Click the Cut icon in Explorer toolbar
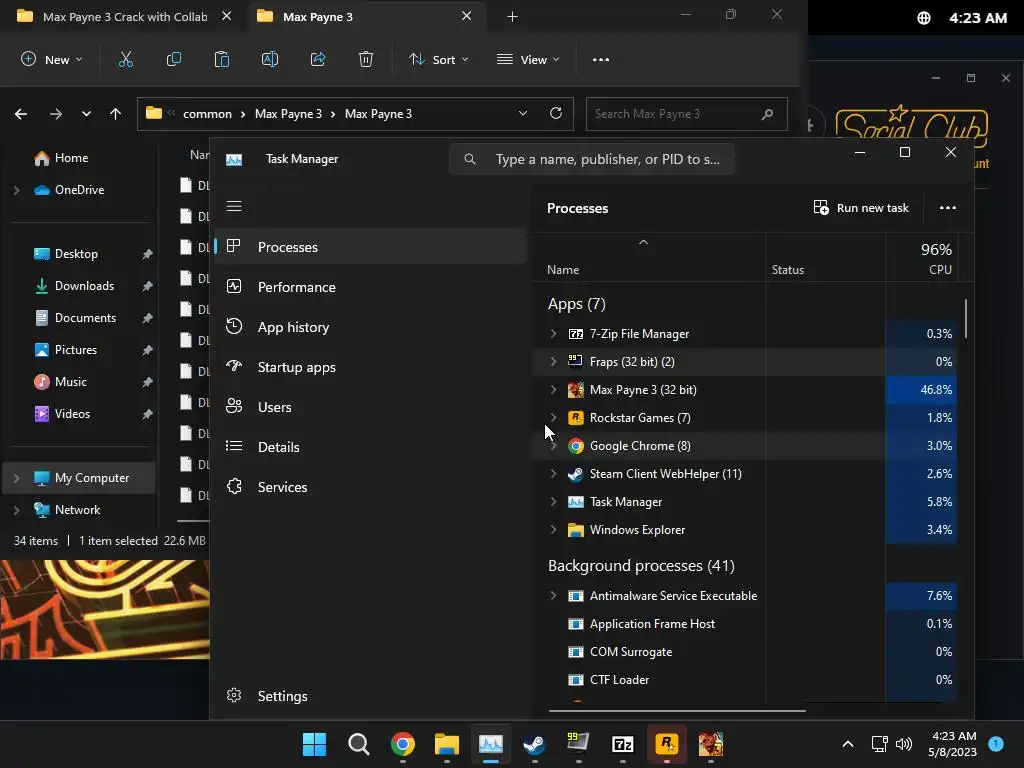 tap(125, 59)
